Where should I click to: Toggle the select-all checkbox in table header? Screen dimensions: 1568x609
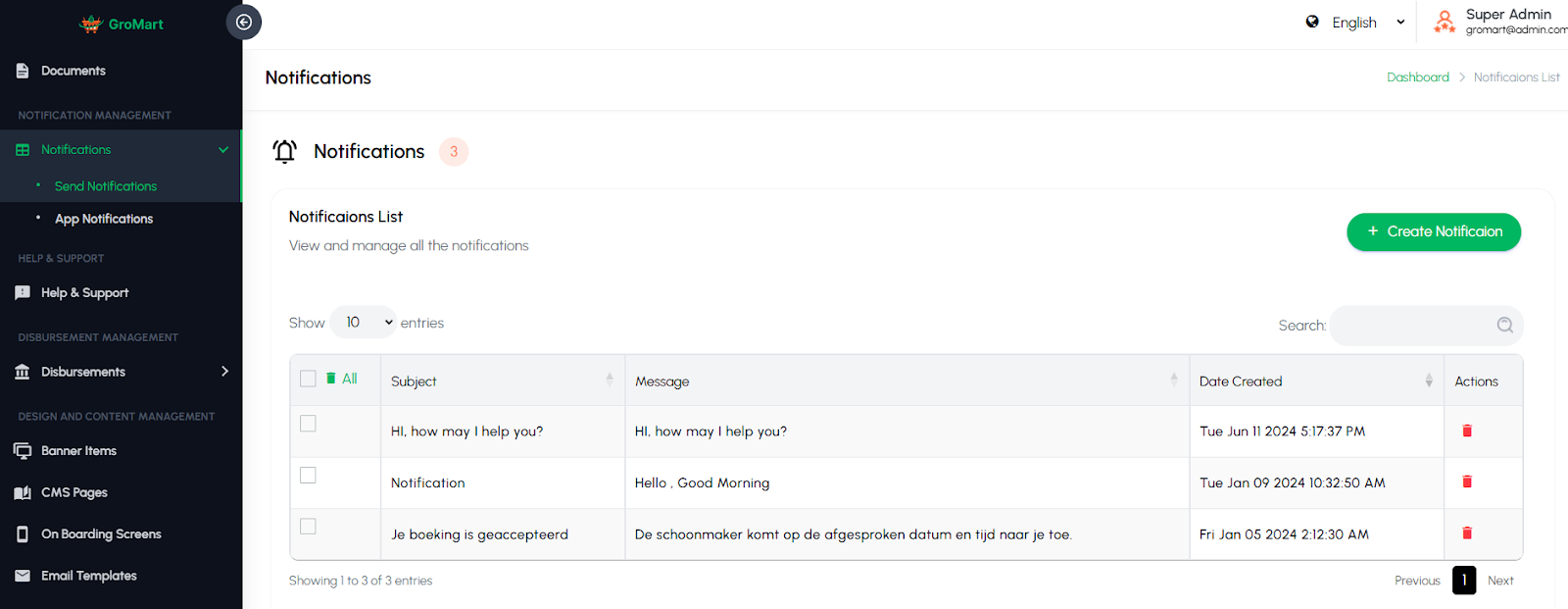308,379
